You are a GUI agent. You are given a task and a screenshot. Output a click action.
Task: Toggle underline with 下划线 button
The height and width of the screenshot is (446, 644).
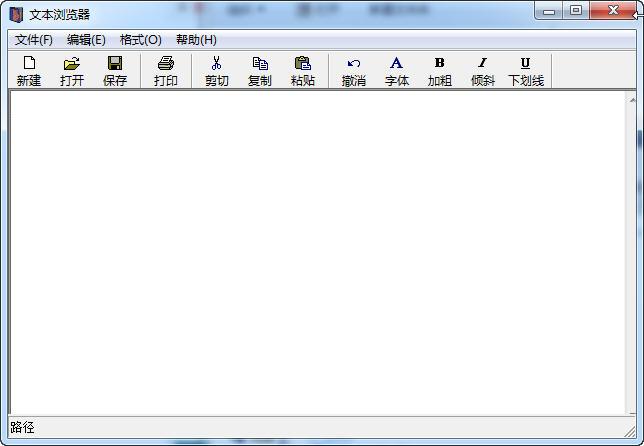pyautogui.click(x=526, y=71)
